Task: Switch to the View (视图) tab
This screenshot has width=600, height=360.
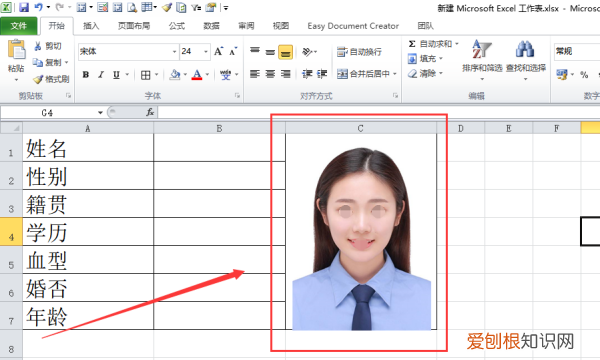Action: (281, 26)
